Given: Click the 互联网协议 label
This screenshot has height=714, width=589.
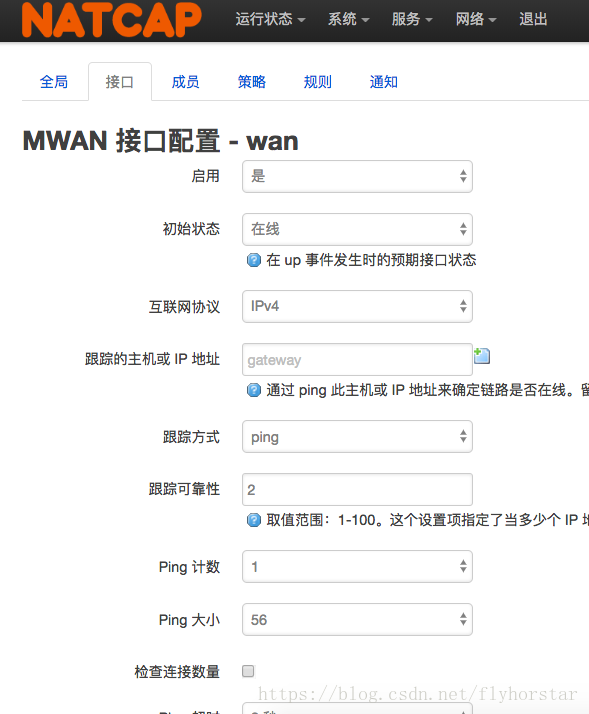Looking at the screenshot, I should (x=184, y=306).
